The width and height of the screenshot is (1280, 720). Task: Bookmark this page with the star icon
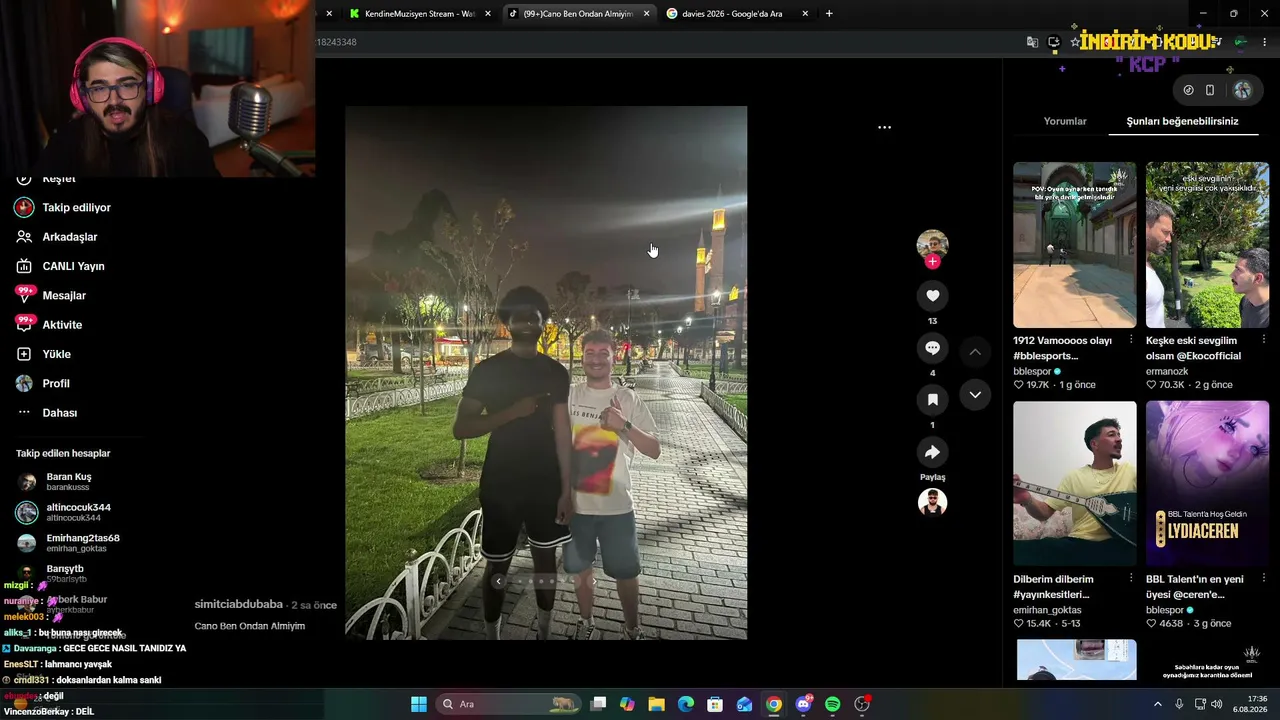[x=1076, y=42]
